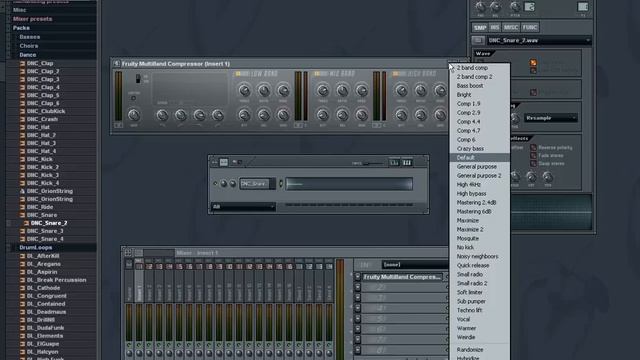Viewport: 640px width, 360px height.
Task: Click the channel settings volume knob
Action: [x=495, y=7]
